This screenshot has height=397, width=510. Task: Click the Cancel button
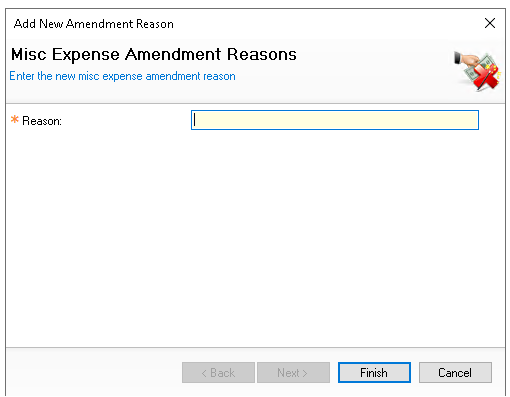[455, 372]
